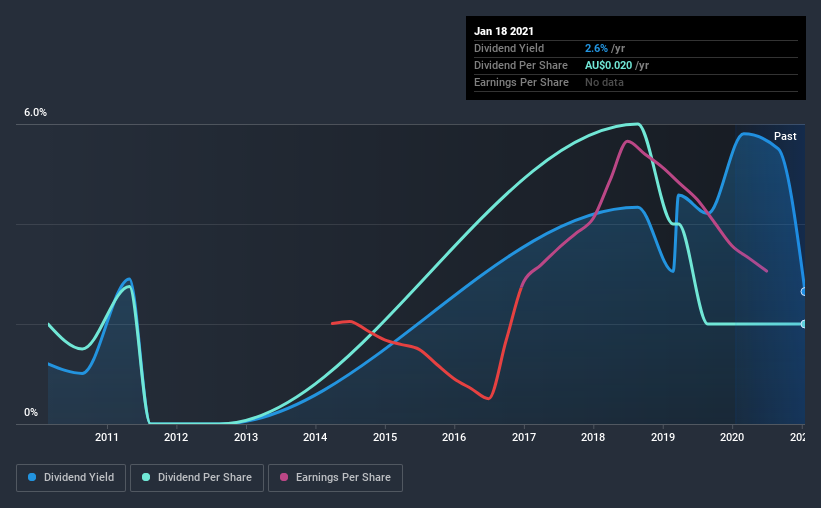
Task: Click the 'Dividend Yield' row label in tooltip
Action: pos(509,48)
